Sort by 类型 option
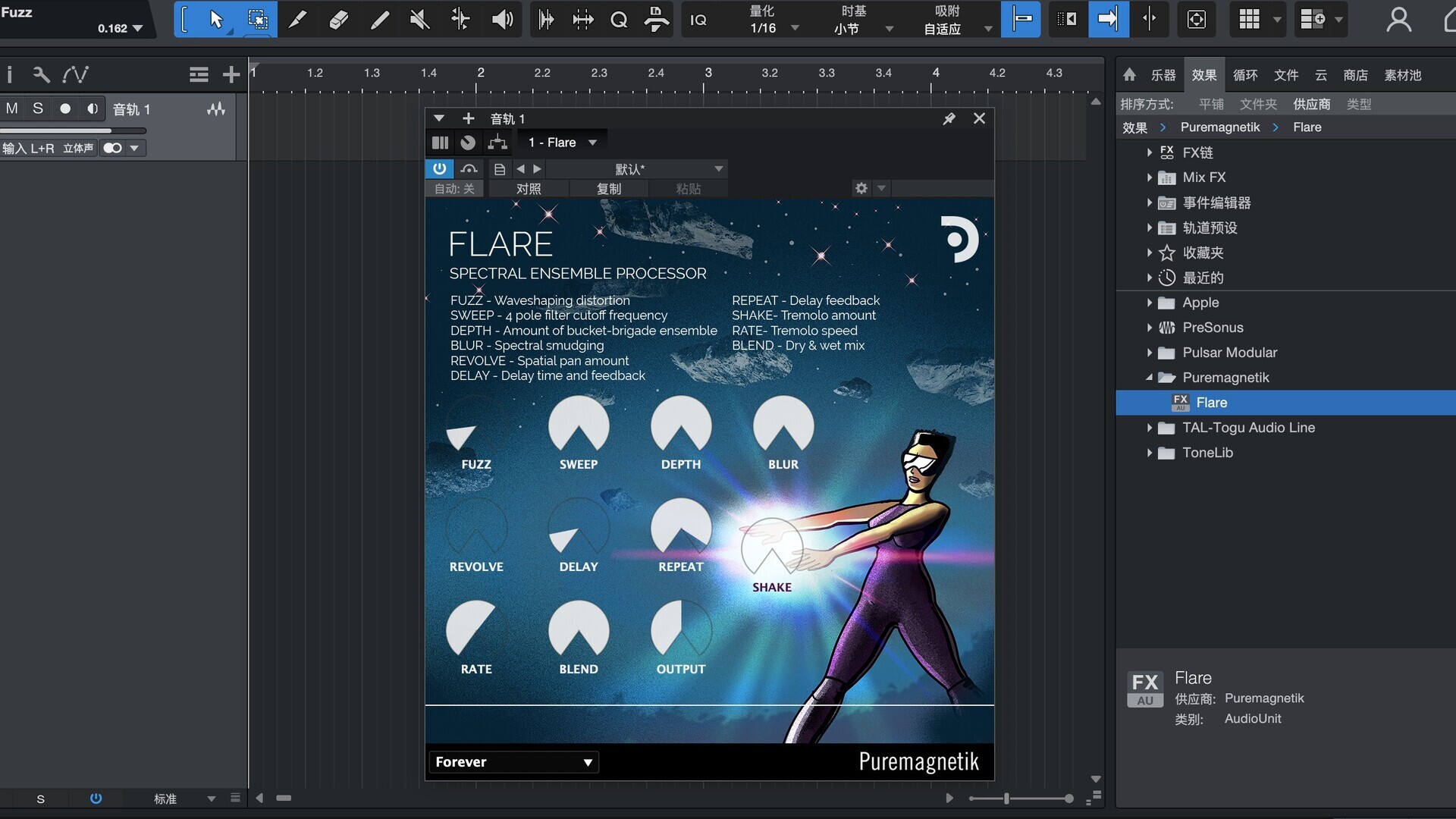Screen dimensions: 1456x819 [x=1358, y=104]
